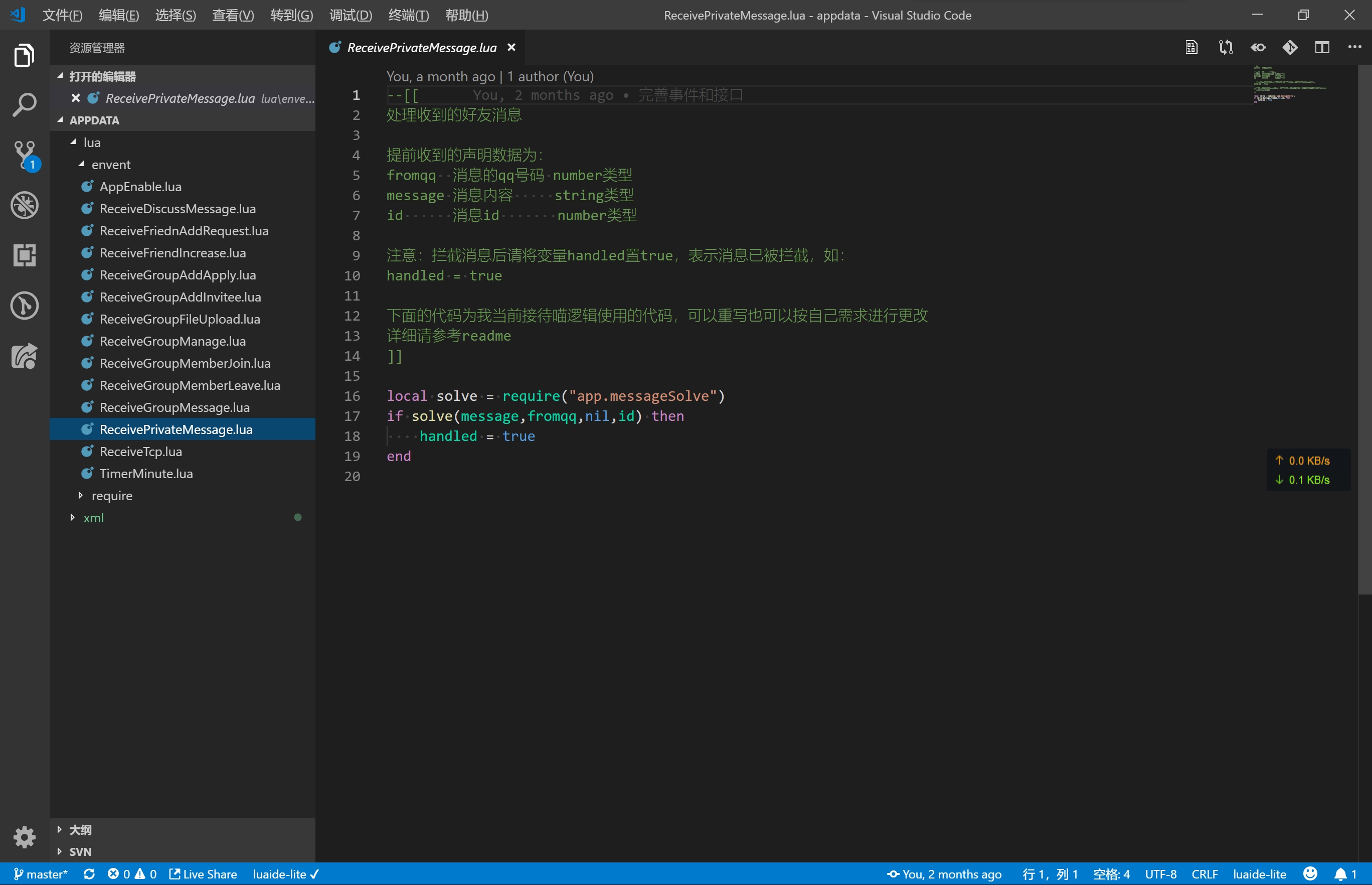The image size is (1372, 885).
Task: Open ReceiveGroupAddApply.lua file
Action: [x=183, y=275]
